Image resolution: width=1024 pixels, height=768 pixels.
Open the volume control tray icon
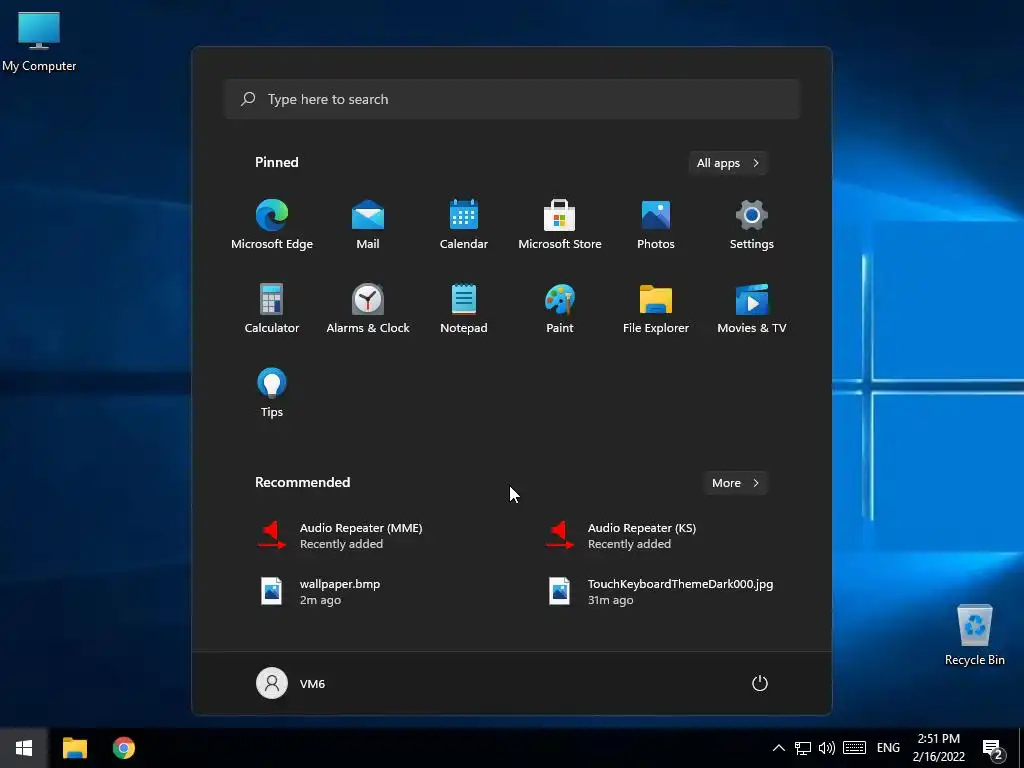pyautogui.click(x=827, y=748)
